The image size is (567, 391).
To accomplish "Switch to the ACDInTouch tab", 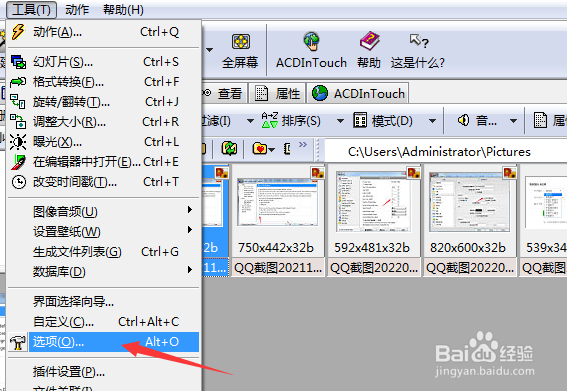I will coord(358,94).
